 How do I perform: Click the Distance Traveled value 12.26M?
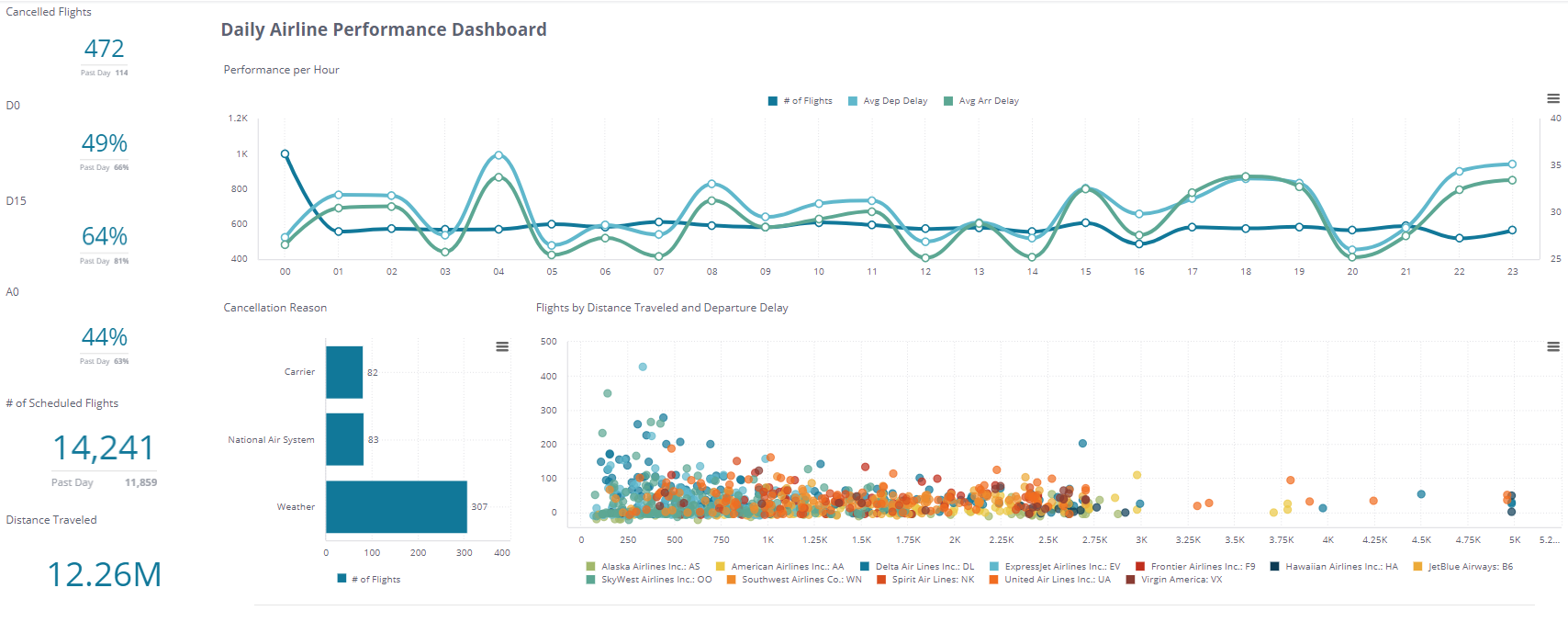coord(105,573)
